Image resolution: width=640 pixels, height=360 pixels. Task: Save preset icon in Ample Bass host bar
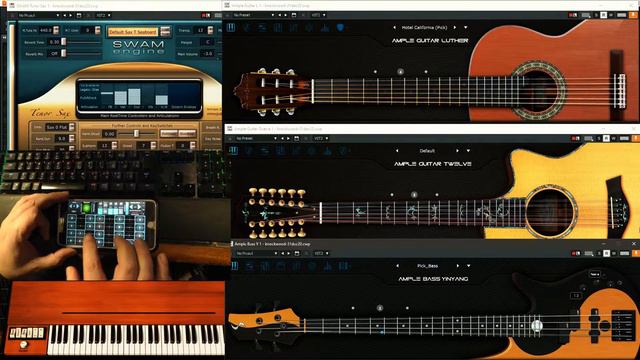tap(297, 253)
